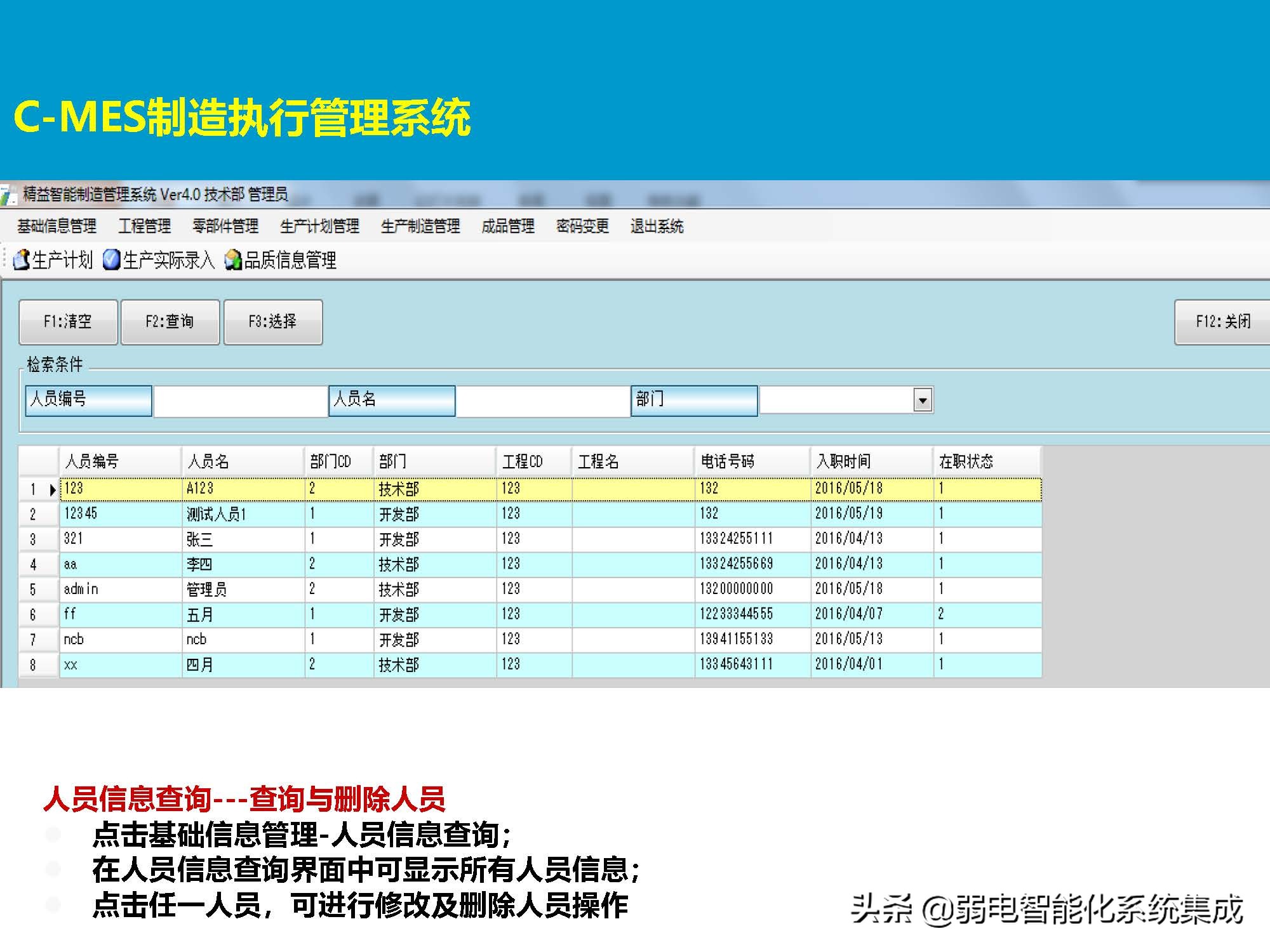Click 在职状态 value 2 in ff row
This screenshot has width=1270, height=952.
pos(987,614)
